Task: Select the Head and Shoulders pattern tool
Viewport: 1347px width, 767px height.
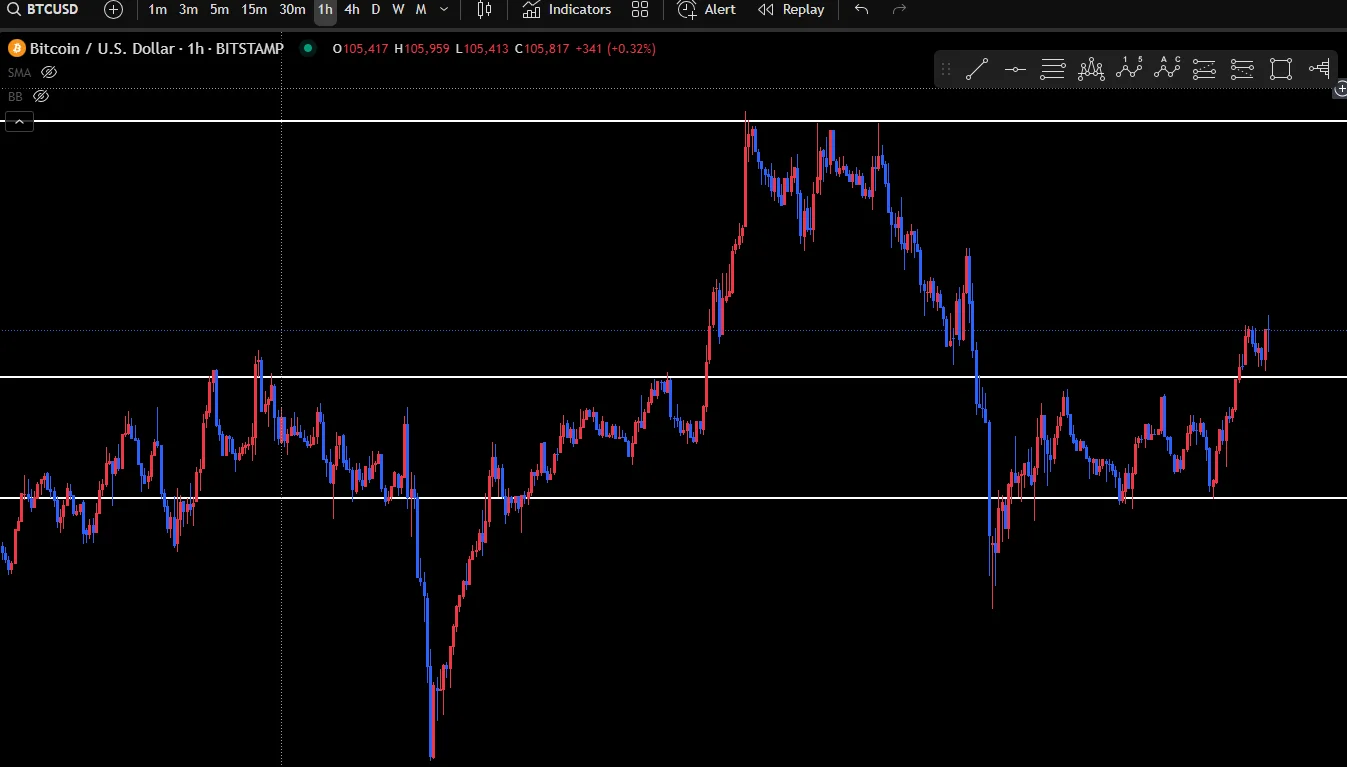Action: tap(1091, 69)
